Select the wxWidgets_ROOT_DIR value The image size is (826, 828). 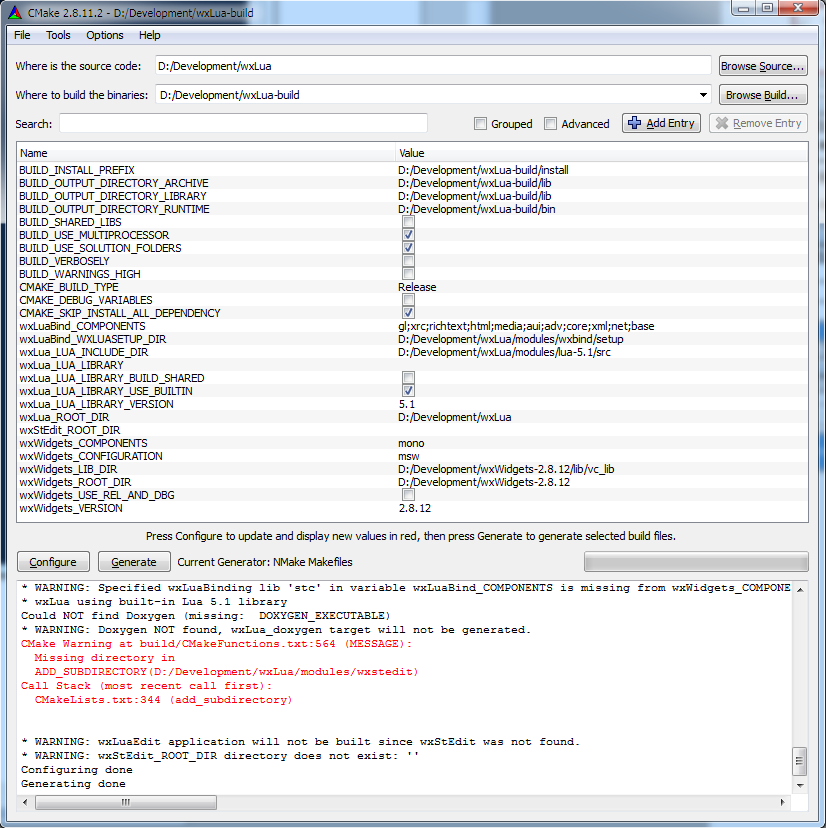[x=484, y=482]
